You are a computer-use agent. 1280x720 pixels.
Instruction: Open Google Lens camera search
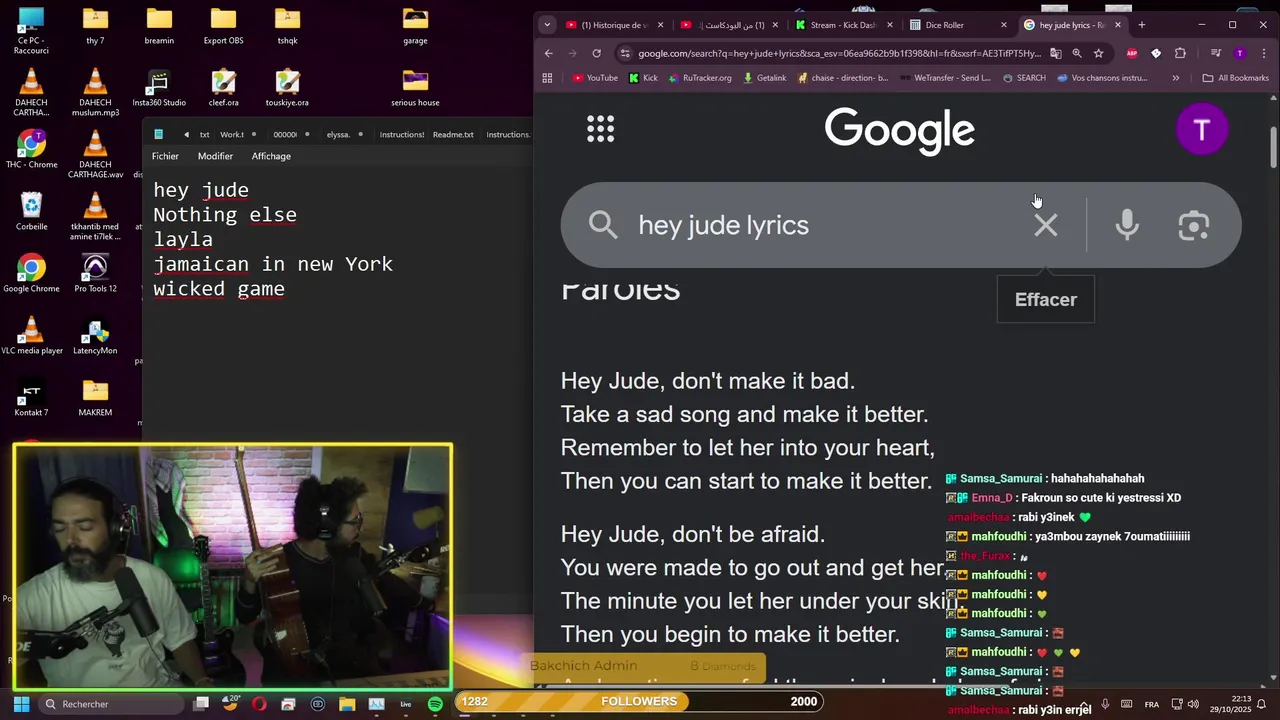coord(1193,225)
